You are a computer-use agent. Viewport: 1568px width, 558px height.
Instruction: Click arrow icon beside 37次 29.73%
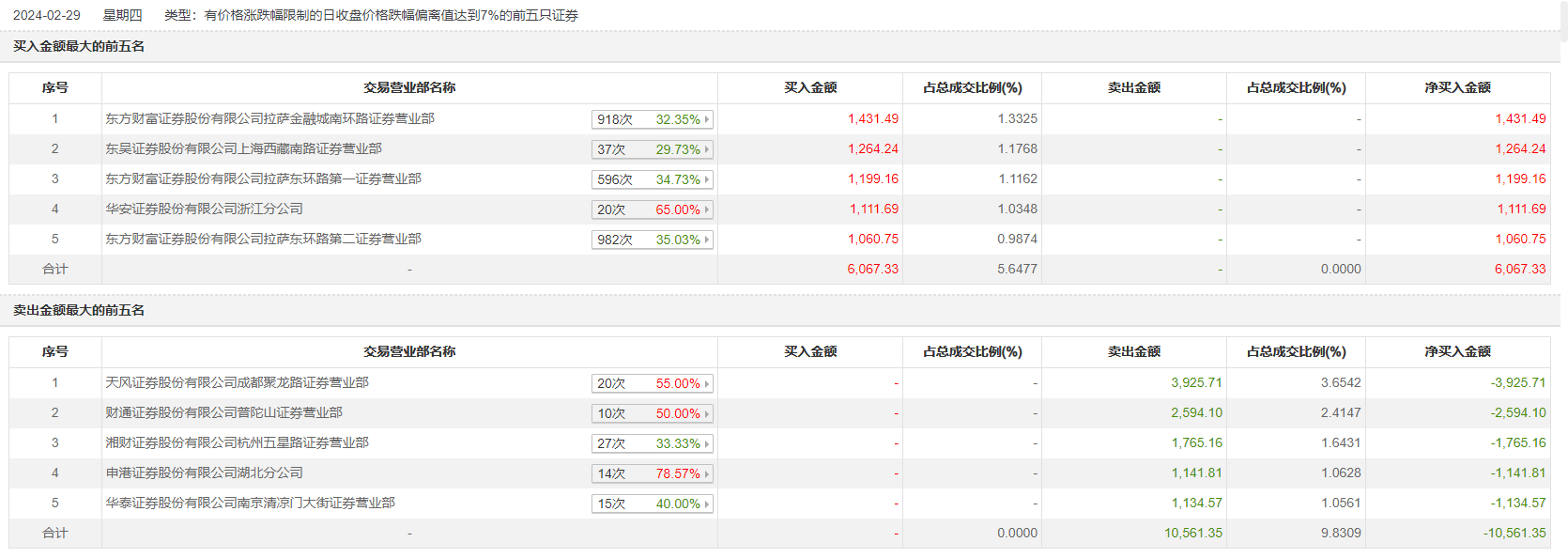(707, 149)
